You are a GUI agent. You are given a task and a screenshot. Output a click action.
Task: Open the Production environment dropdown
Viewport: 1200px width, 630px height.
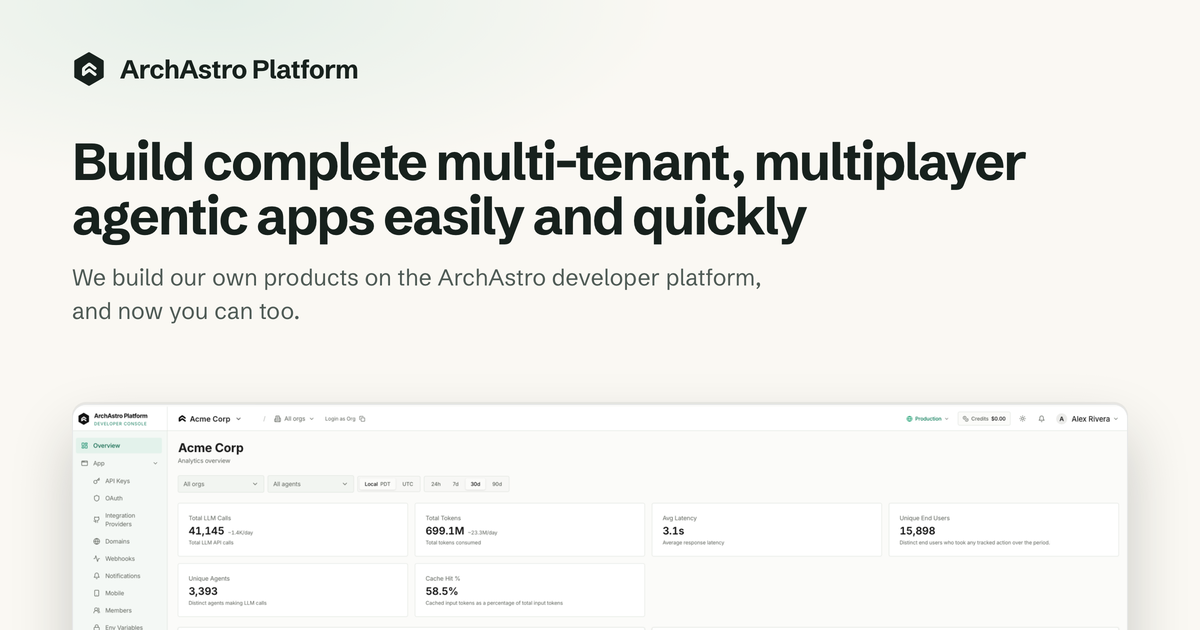click(x=927, y=419)
